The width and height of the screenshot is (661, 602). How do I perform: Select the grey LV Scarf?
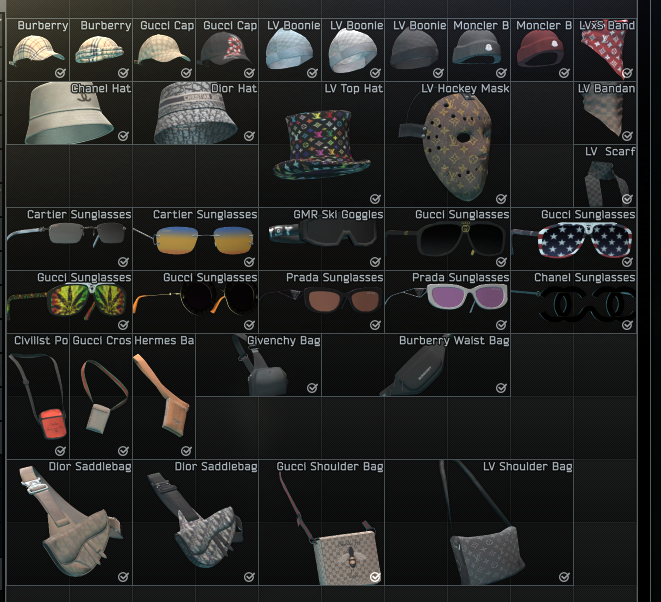pyautogui.click(x=605, y=176)
